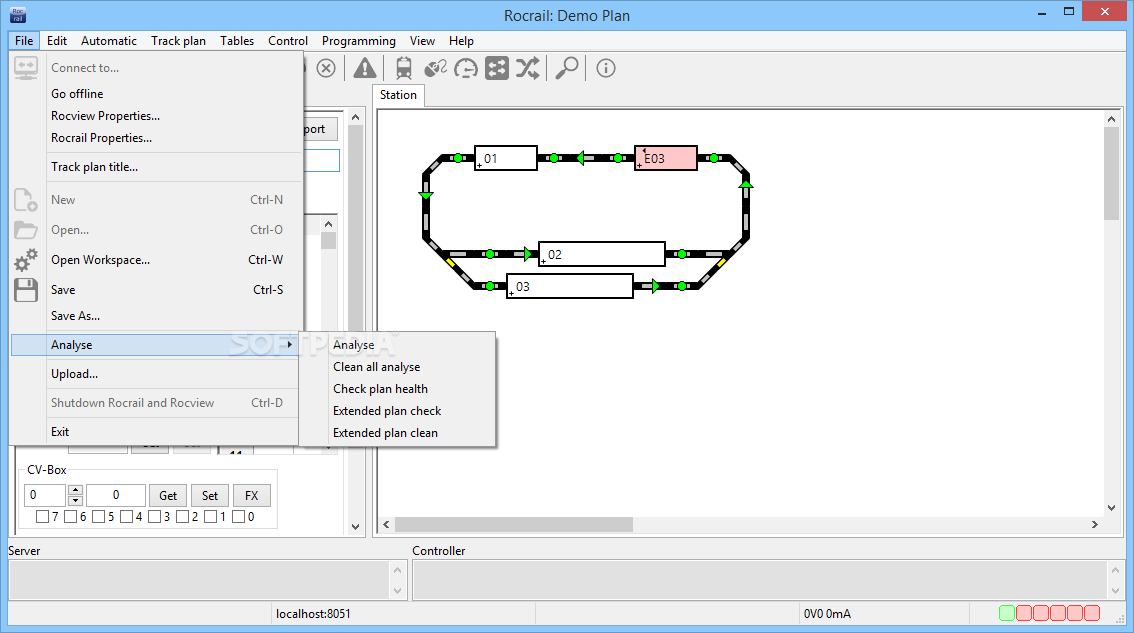This screenshot has width=1134, height=633.
Task: Open the locomotive icon in toolbar
Action: [404, 69]
